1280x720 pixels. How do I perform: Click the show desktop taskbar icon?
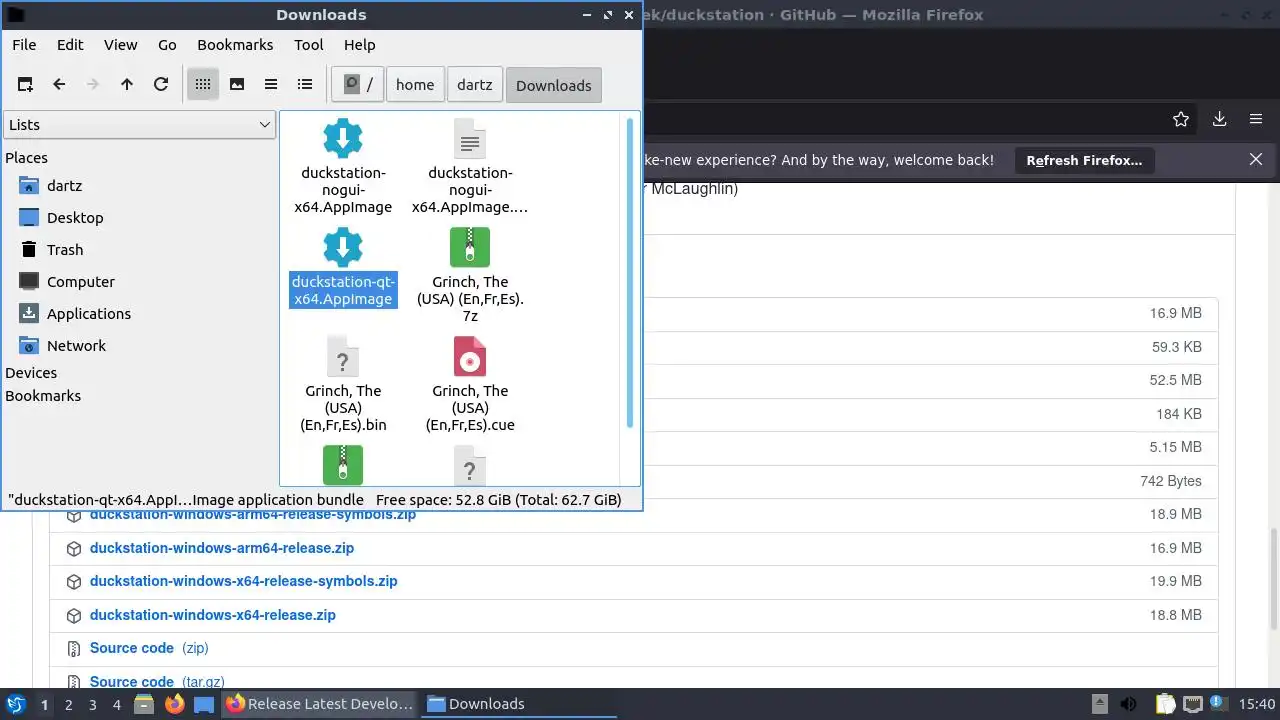[x=204, y=704]
